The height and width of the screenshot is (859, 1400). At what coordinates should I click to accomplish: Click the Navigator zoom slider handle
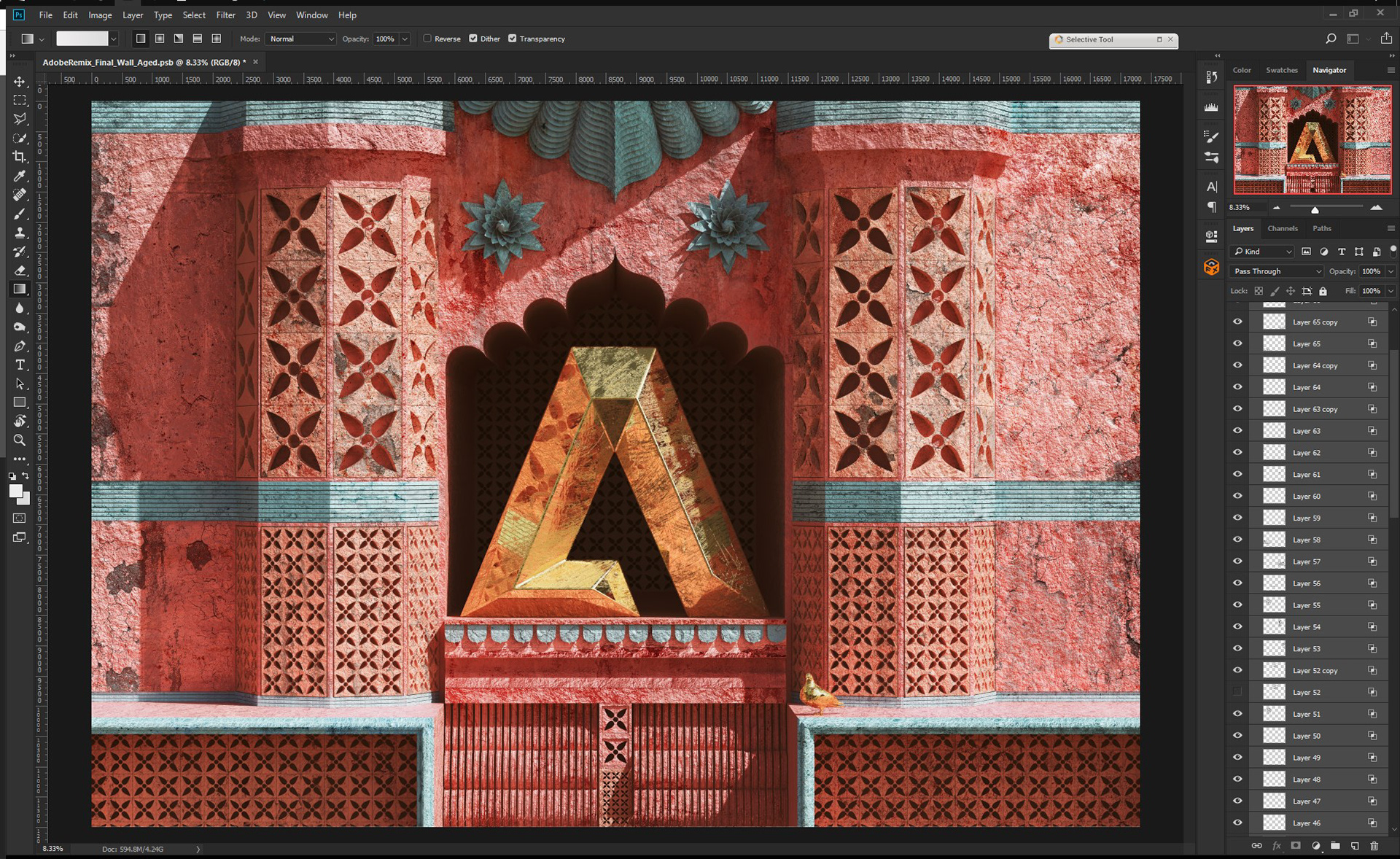1315,209
